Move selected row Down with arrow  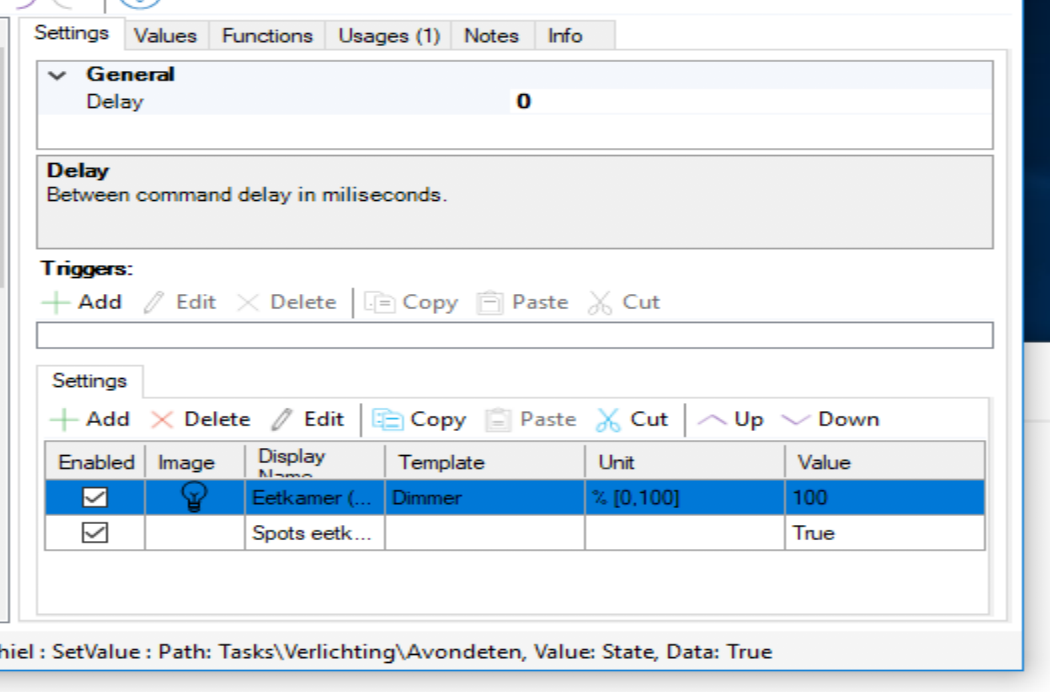[x=796, y=420]
